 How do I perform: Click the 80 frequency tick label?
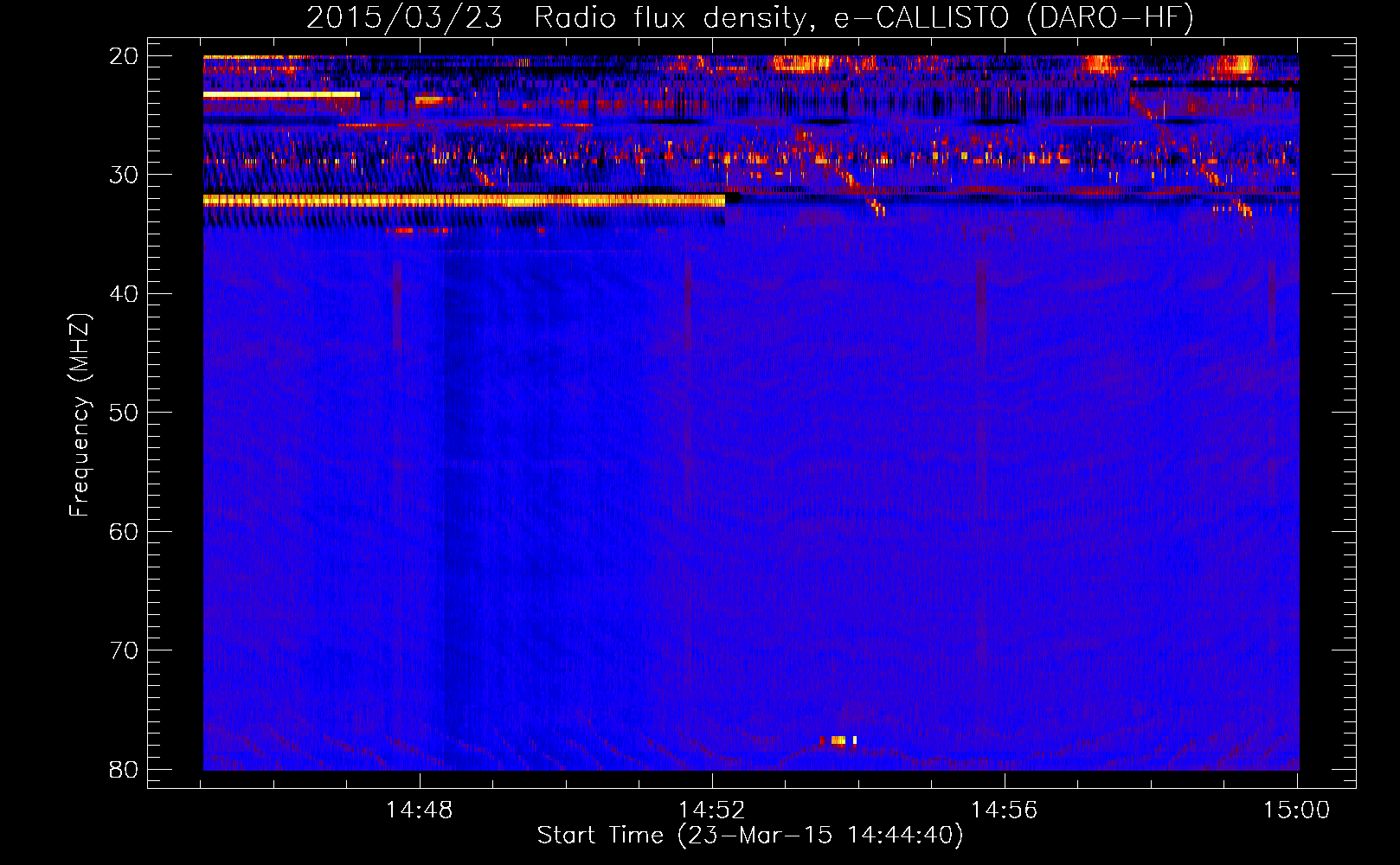124,770
